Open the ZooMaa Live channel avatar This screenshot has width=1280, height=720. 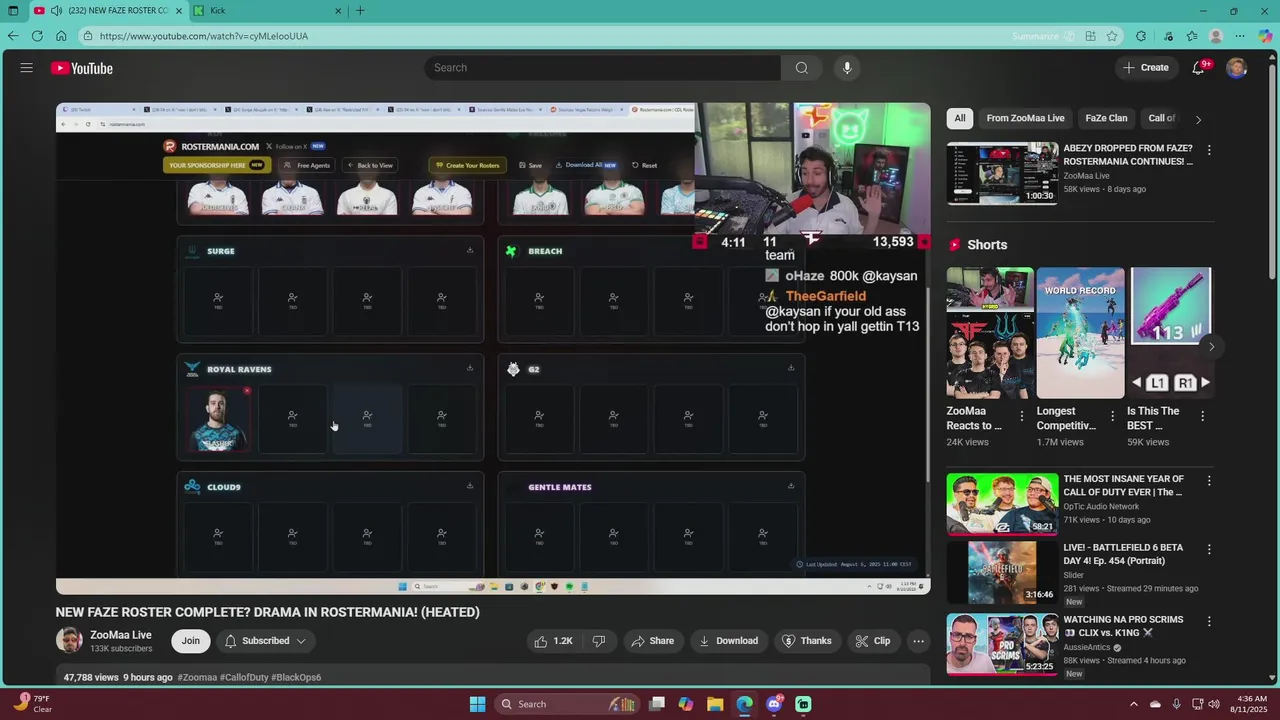pos(69,641)
